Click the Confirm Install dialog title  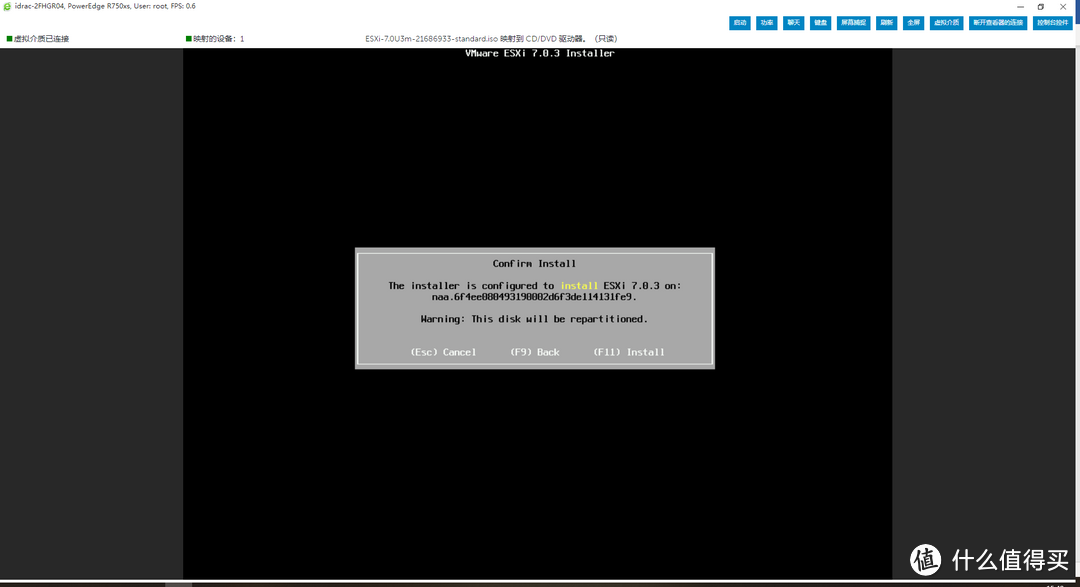[x=534, y=263]
